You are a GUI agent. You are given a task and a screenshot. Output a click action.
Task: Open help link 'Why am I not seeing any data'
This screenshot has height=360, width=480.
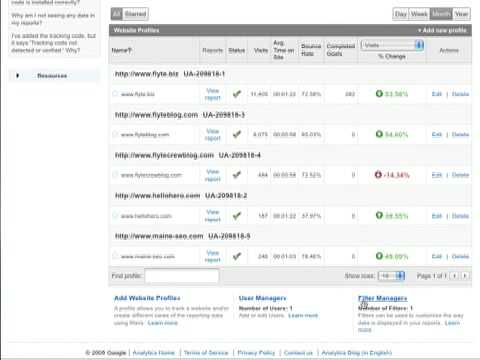[x=53, y=19]
